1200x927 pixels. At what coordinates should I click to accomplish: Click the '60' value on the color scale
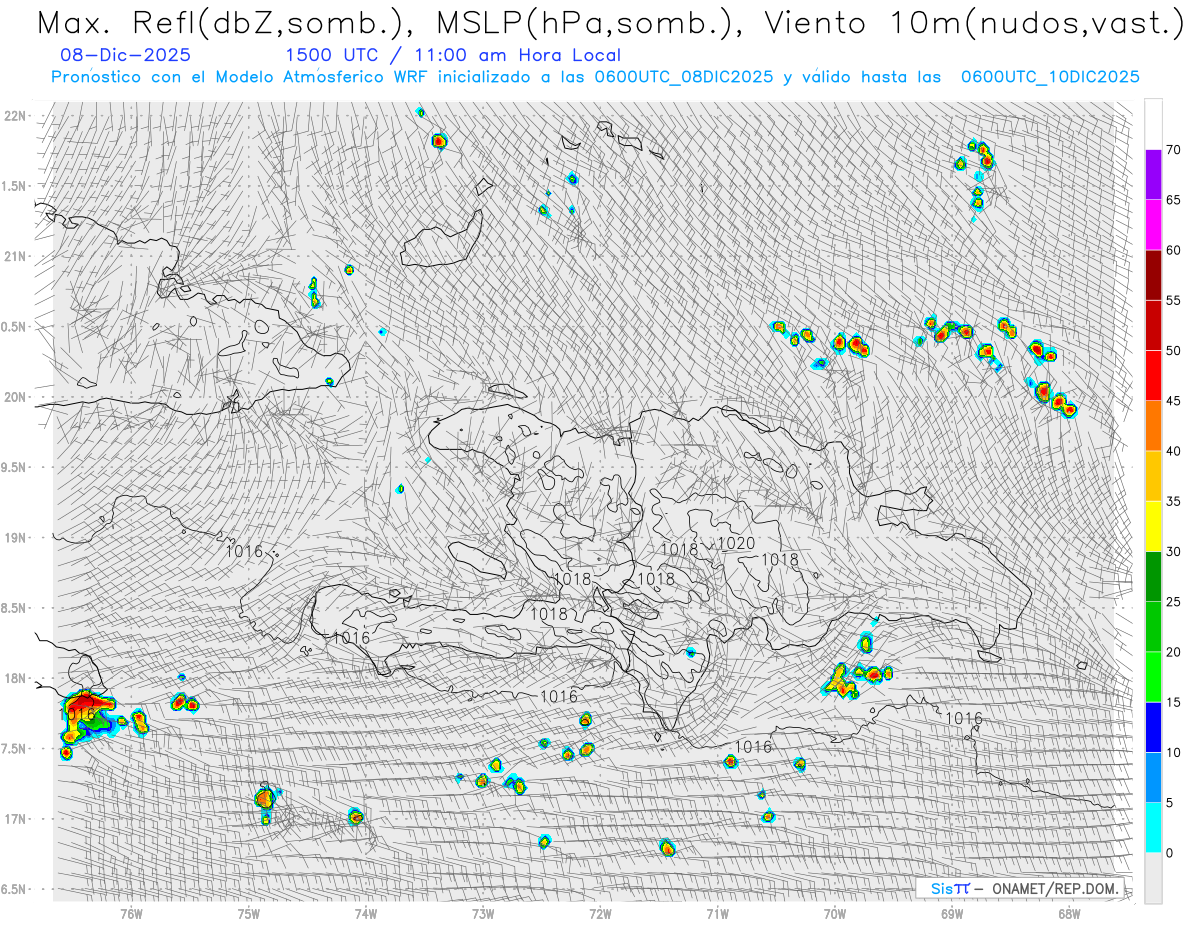[x=1173, y=250]
